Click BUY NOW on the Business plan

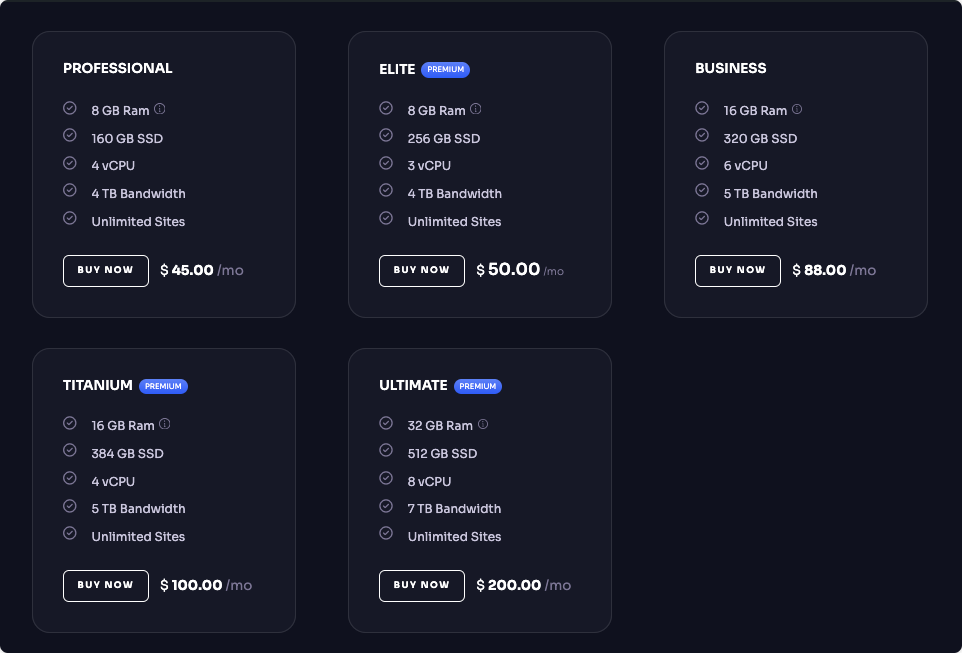[x=738, y=270]
